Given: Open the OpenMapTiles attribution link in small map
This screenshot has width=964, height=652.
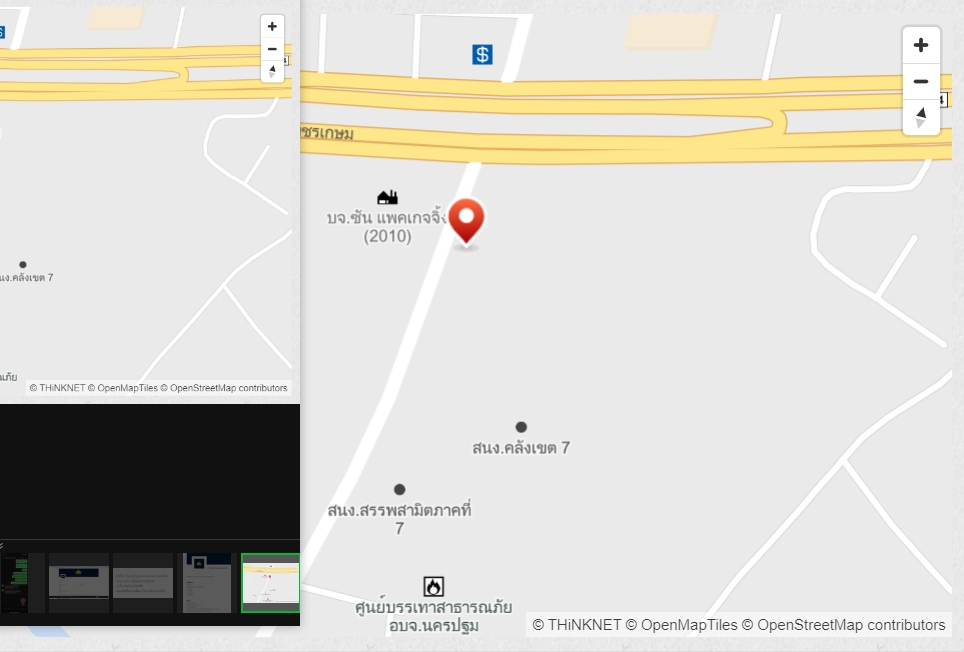Looking at the screenshot, I should [x=127, y=388].
